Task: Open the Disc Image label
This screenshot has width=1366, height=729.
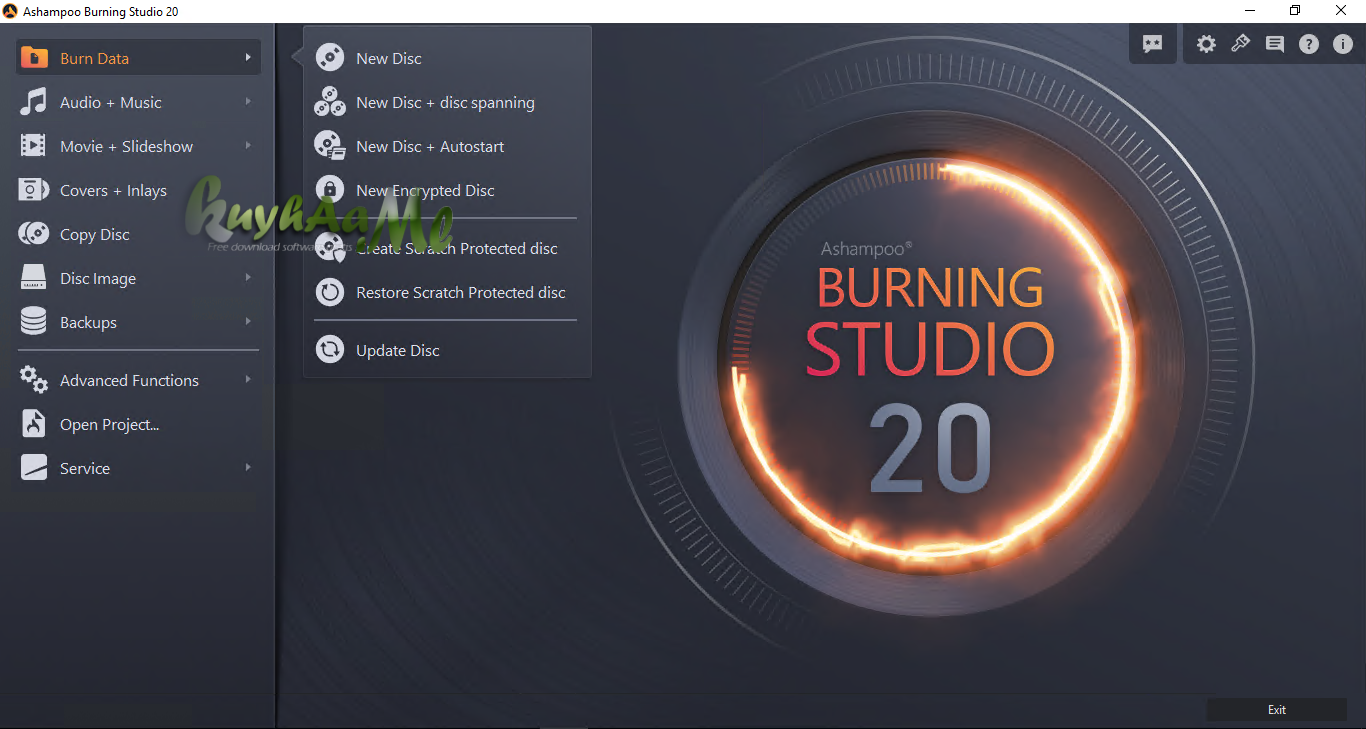Action: tap(98, 279)
